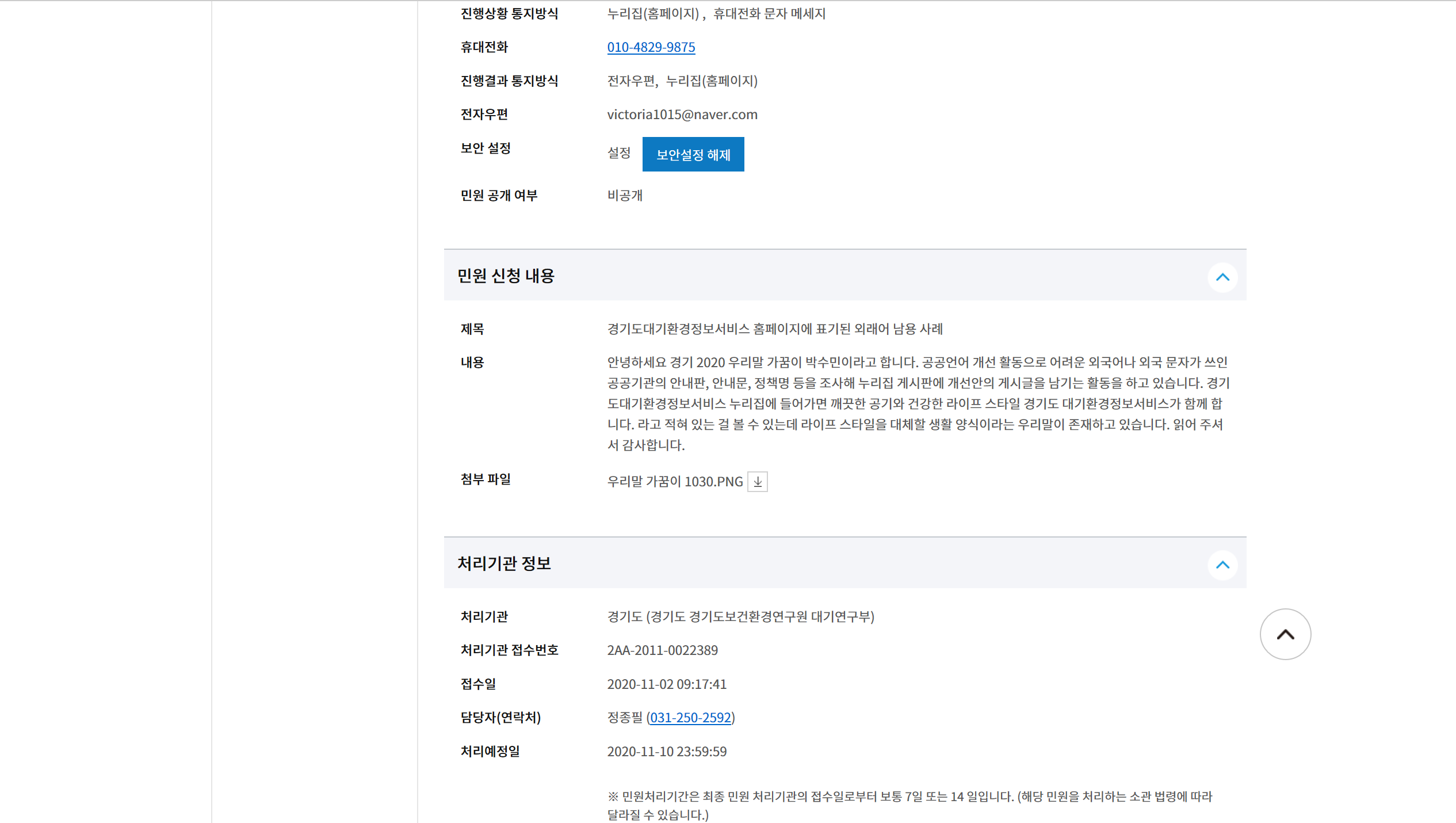Click the 처리예정일 value 2020-11-10 23:59:59
The image size is (1456, 823).
[666, 752]
